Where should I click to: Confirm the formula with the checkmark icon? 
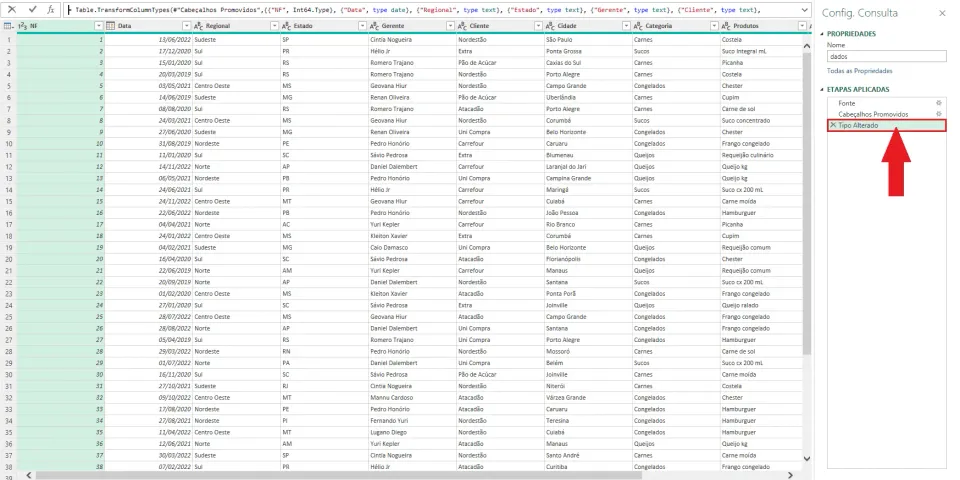click(33, 10)
